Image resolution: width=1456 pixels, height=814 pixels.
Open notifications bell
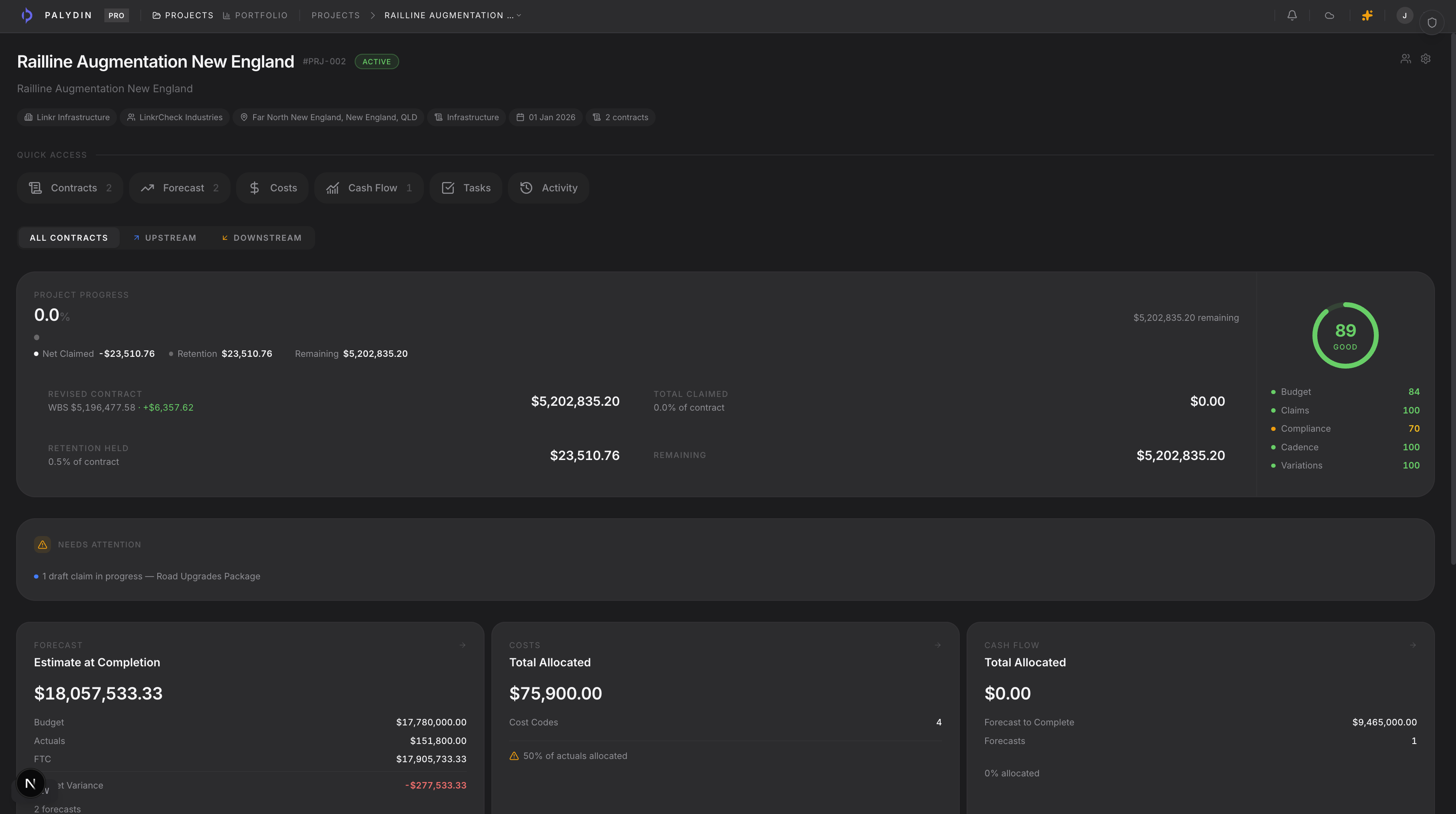[1291, 15]
